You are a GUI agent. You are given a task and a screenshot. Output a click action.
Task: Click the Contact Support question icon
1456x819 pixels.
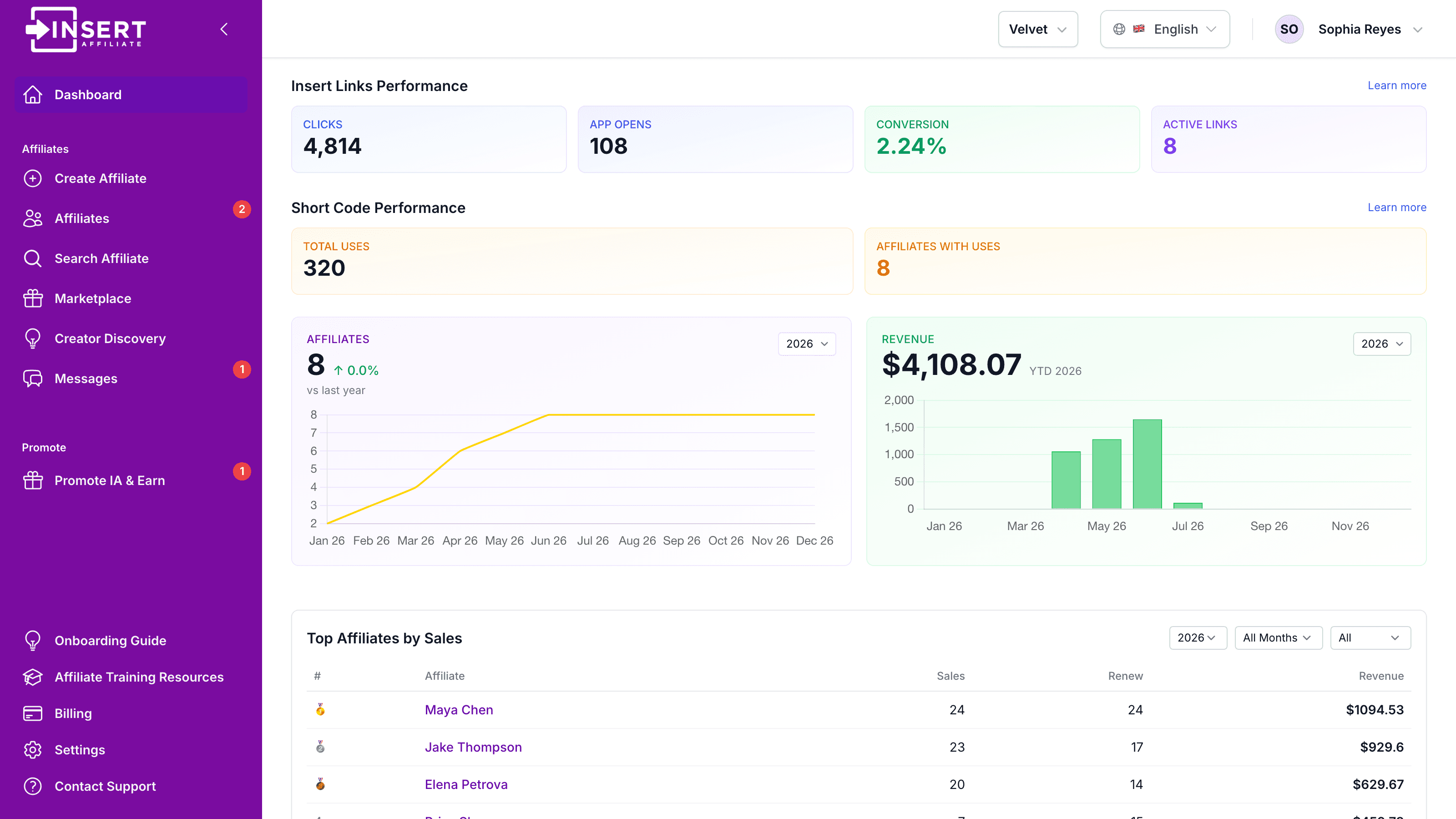pyautogui.click(x=33, y=786)
